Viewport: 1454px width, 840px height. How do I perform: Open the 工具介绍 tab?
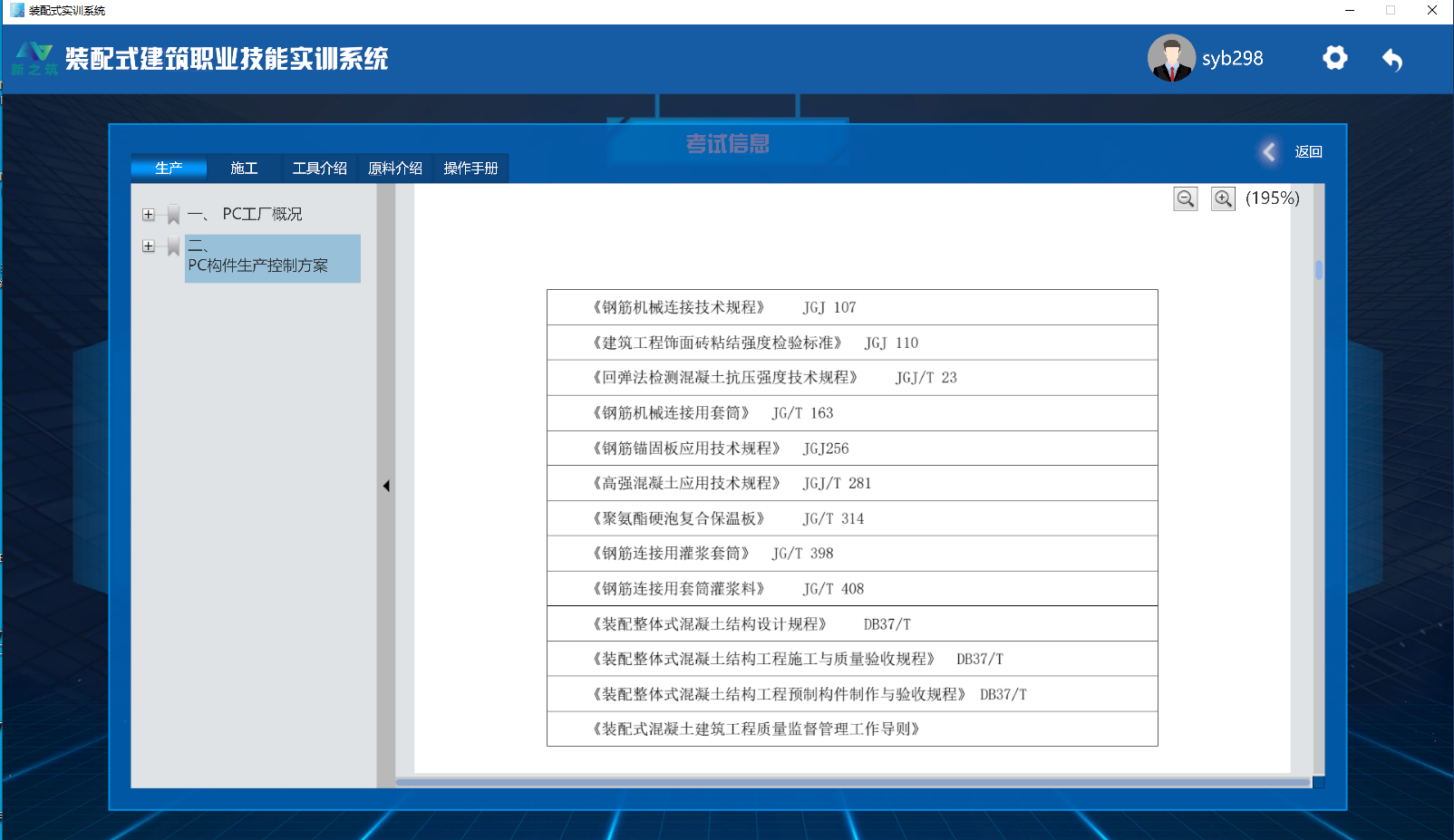(319, 169)
